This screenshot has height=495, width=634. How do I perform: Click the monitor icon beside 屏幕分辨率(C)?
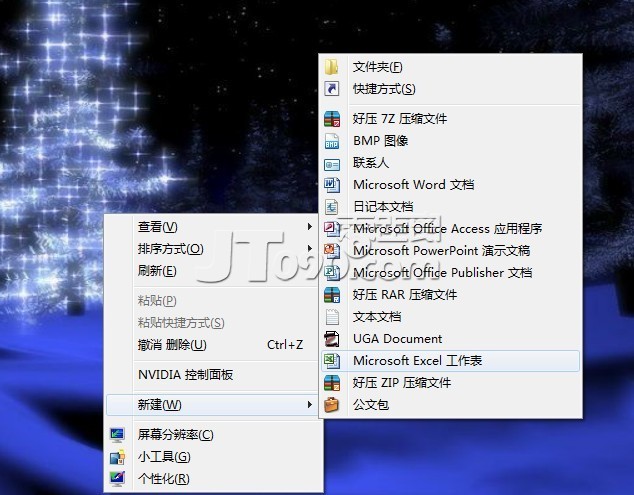(117, 435)
